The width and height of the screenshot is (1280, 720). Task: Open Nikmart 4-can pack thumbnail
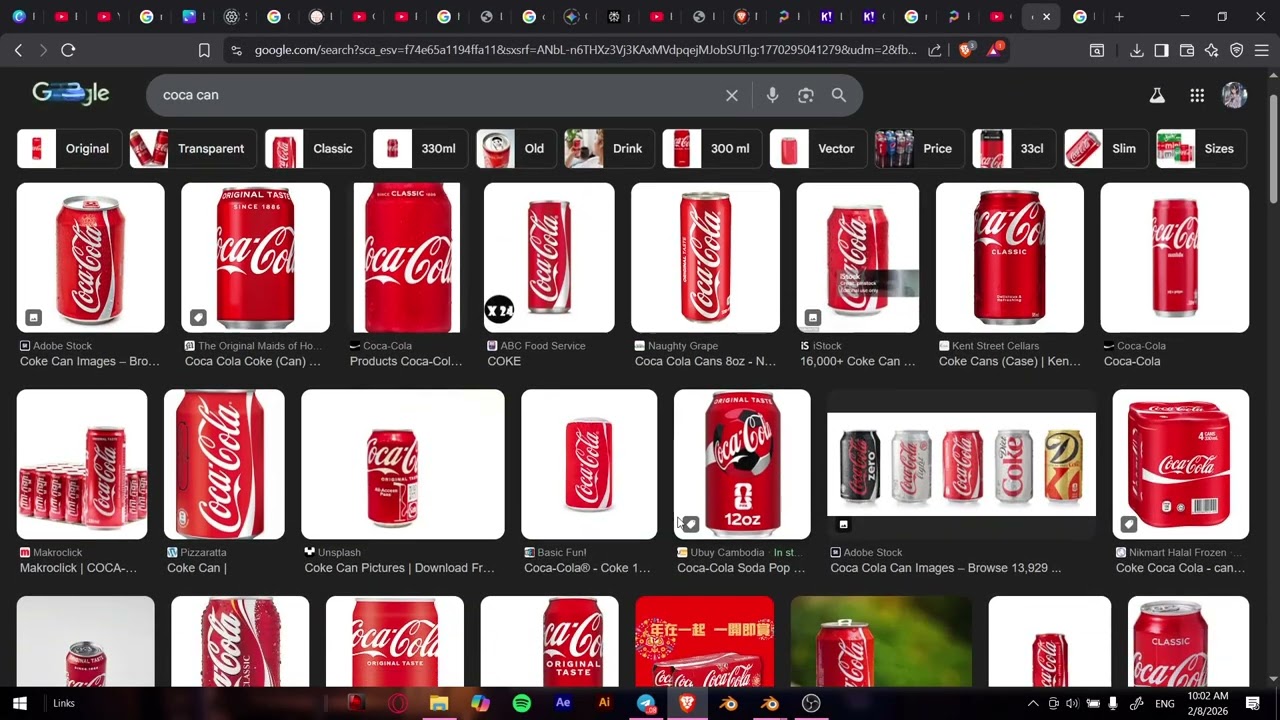pyautogui.click(x=1181, y=464)
